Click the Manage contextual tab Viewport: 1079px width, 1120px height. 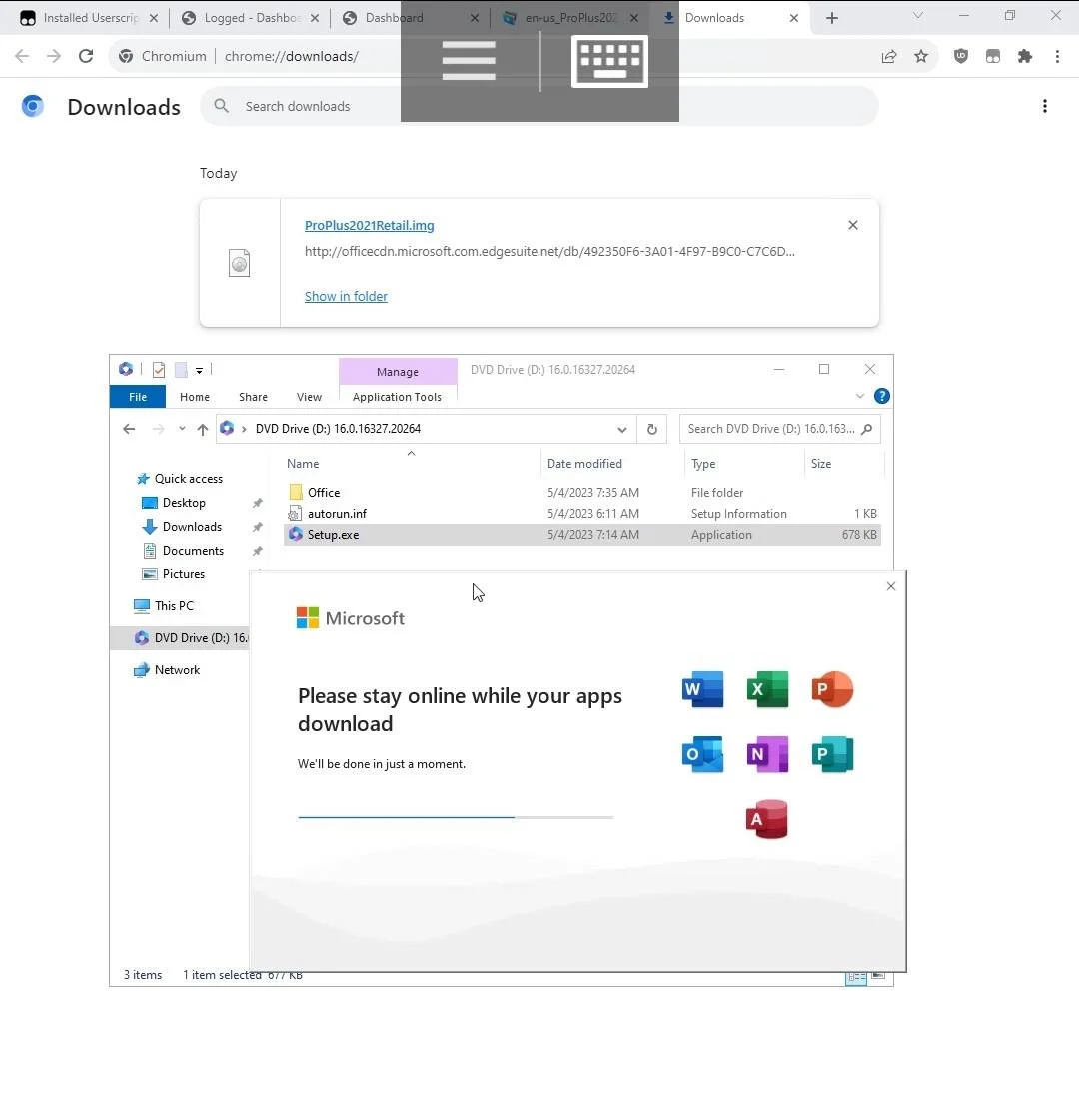point(398,372)
